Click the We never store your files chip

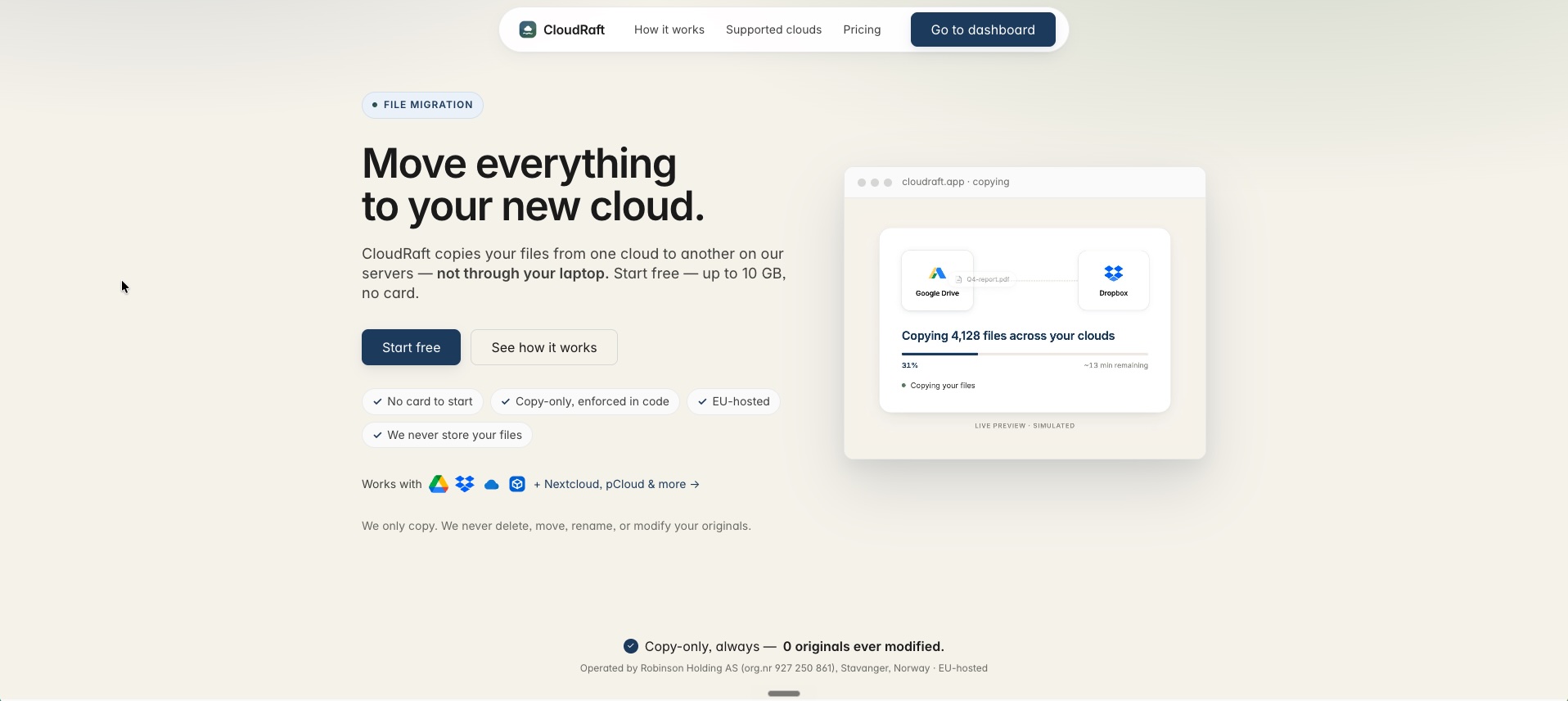[447, 435]
